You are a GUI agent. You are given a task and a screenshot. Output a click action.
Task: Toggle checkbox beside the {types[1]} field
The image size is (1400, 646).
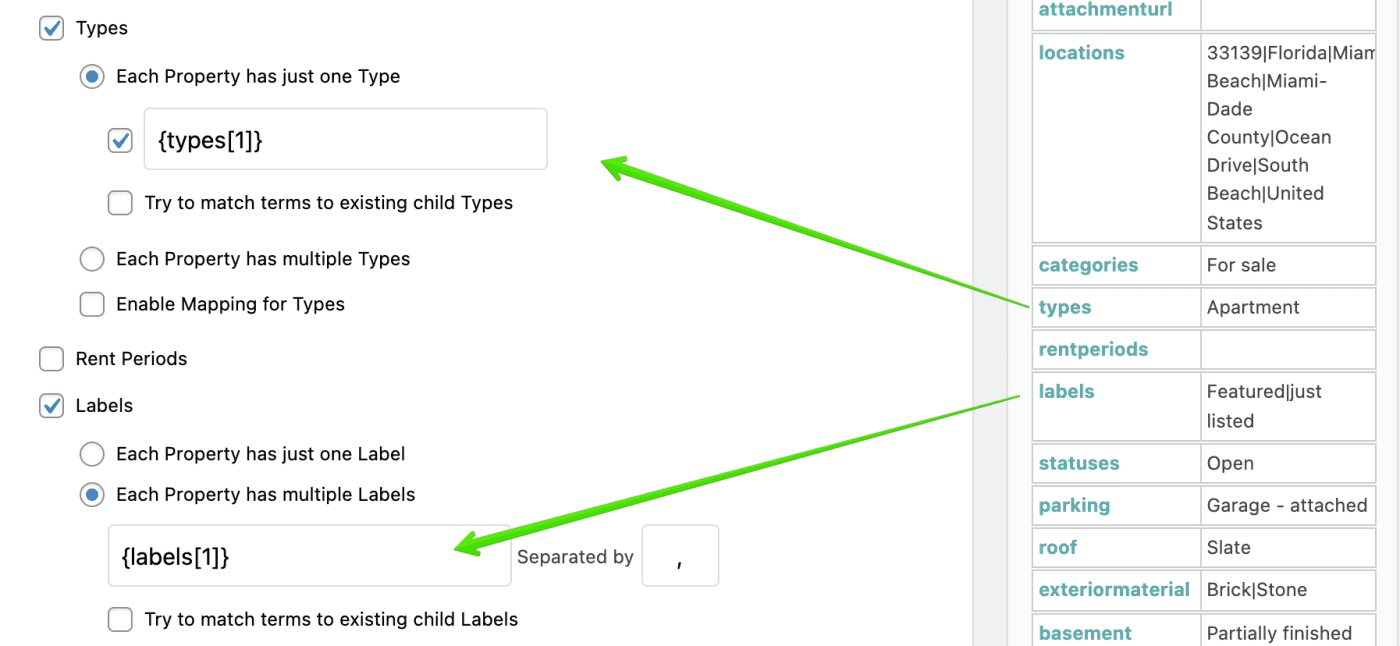pyautogui.click(x=120, y=140)
